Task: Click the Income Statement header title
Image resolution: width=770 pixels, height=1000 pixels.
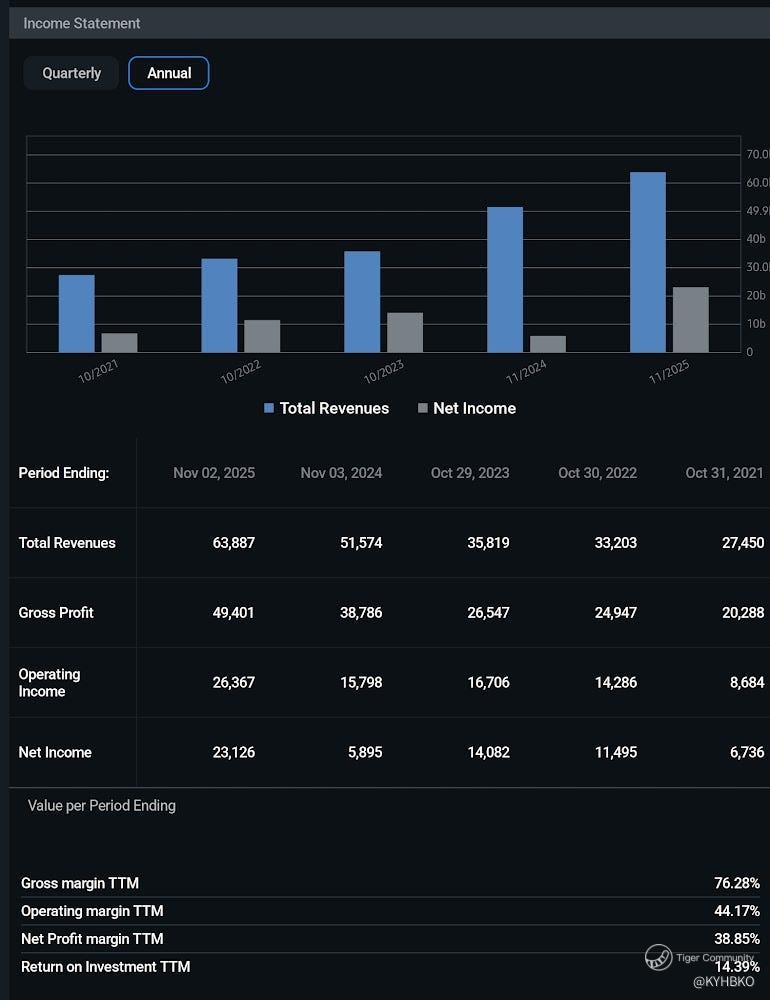Action: tap(82, 24)
